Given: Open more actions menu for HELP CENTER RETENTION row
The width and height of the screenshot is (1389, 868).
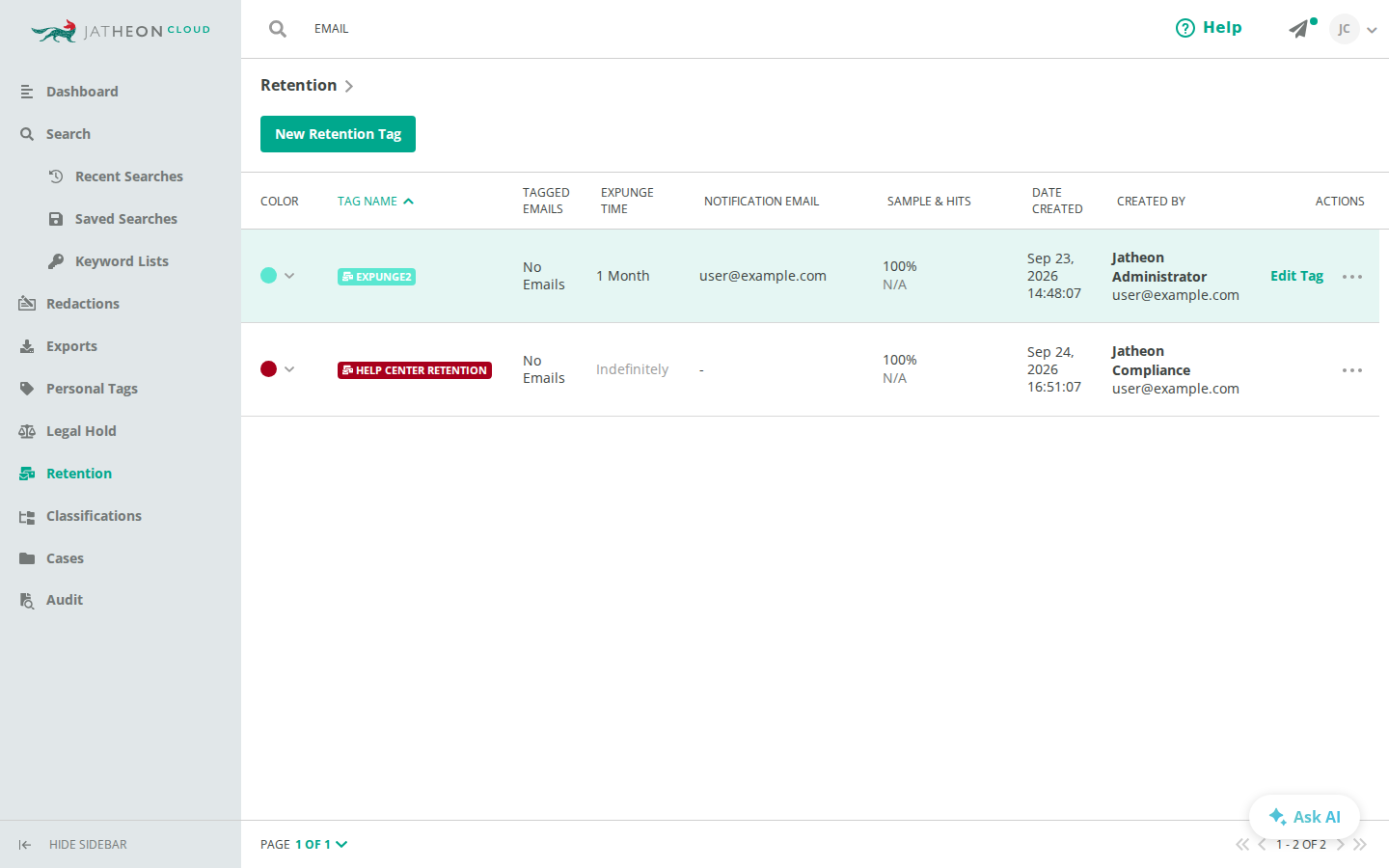Looking at the screenshot, I should pos(1352,370).
